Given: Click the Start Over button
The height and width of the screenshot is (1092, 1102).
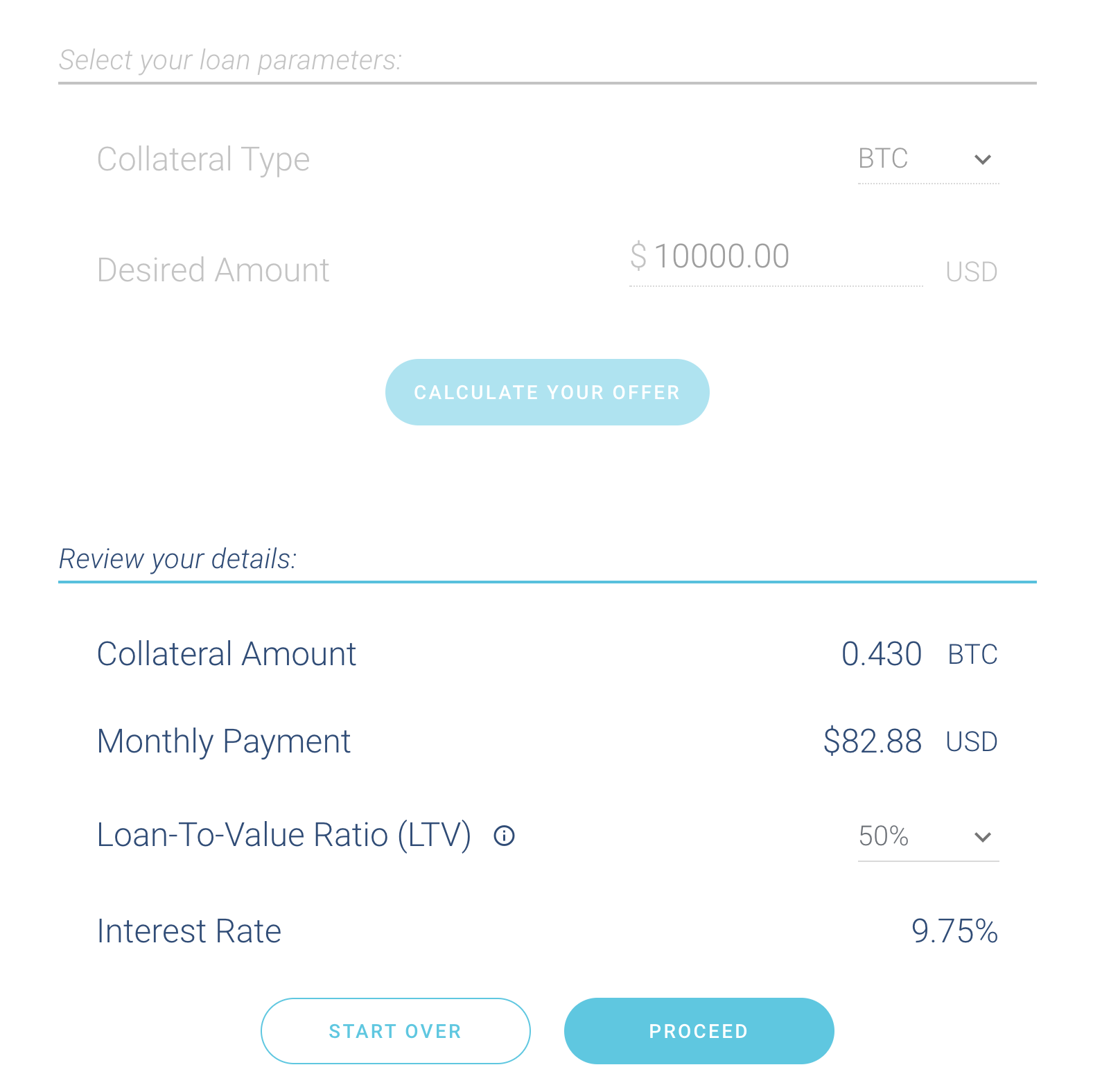Looking at the screenshot, I should pos(395,1031).
